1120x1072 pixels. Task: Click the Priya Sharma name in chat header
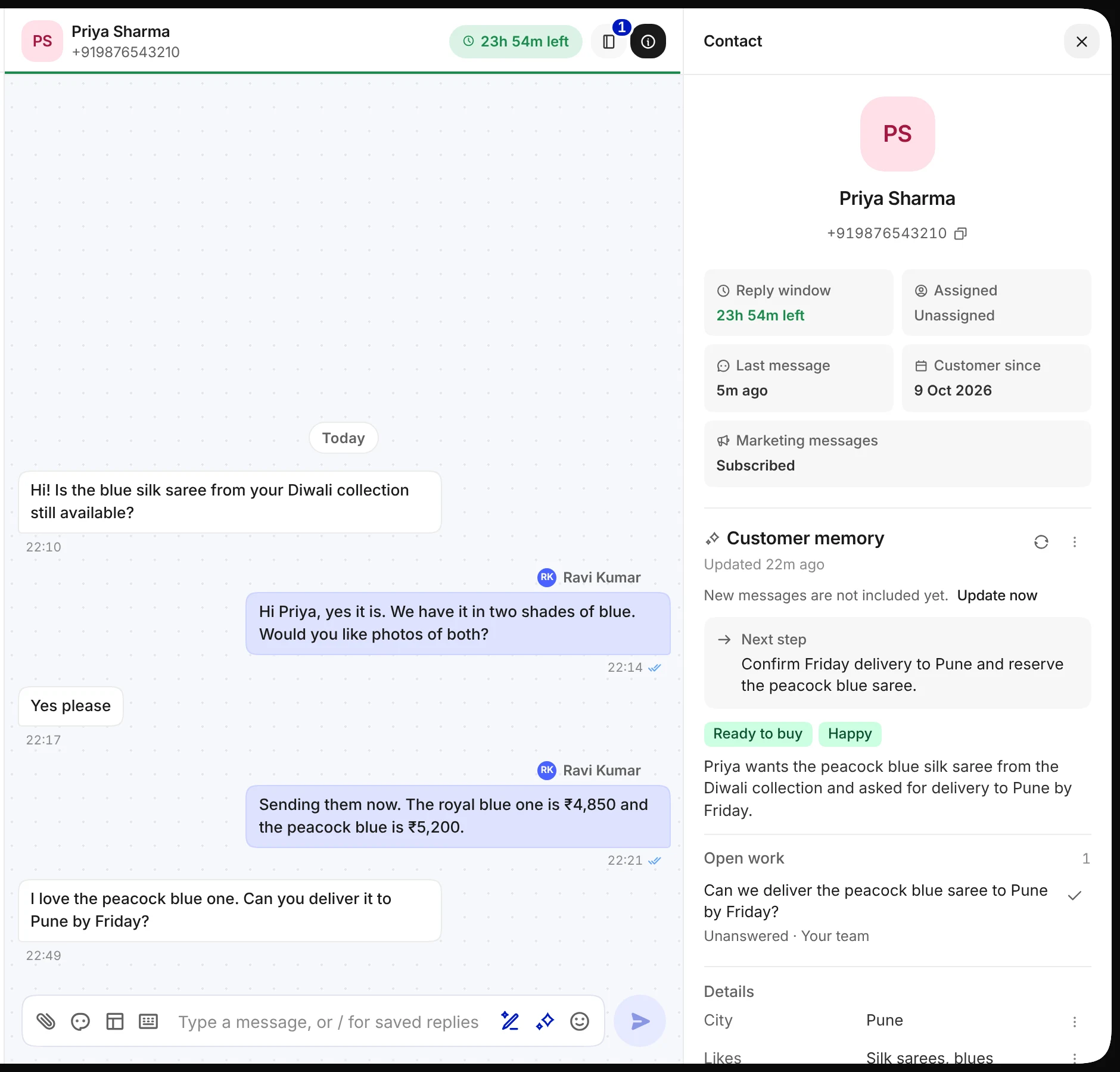point(121,32)
